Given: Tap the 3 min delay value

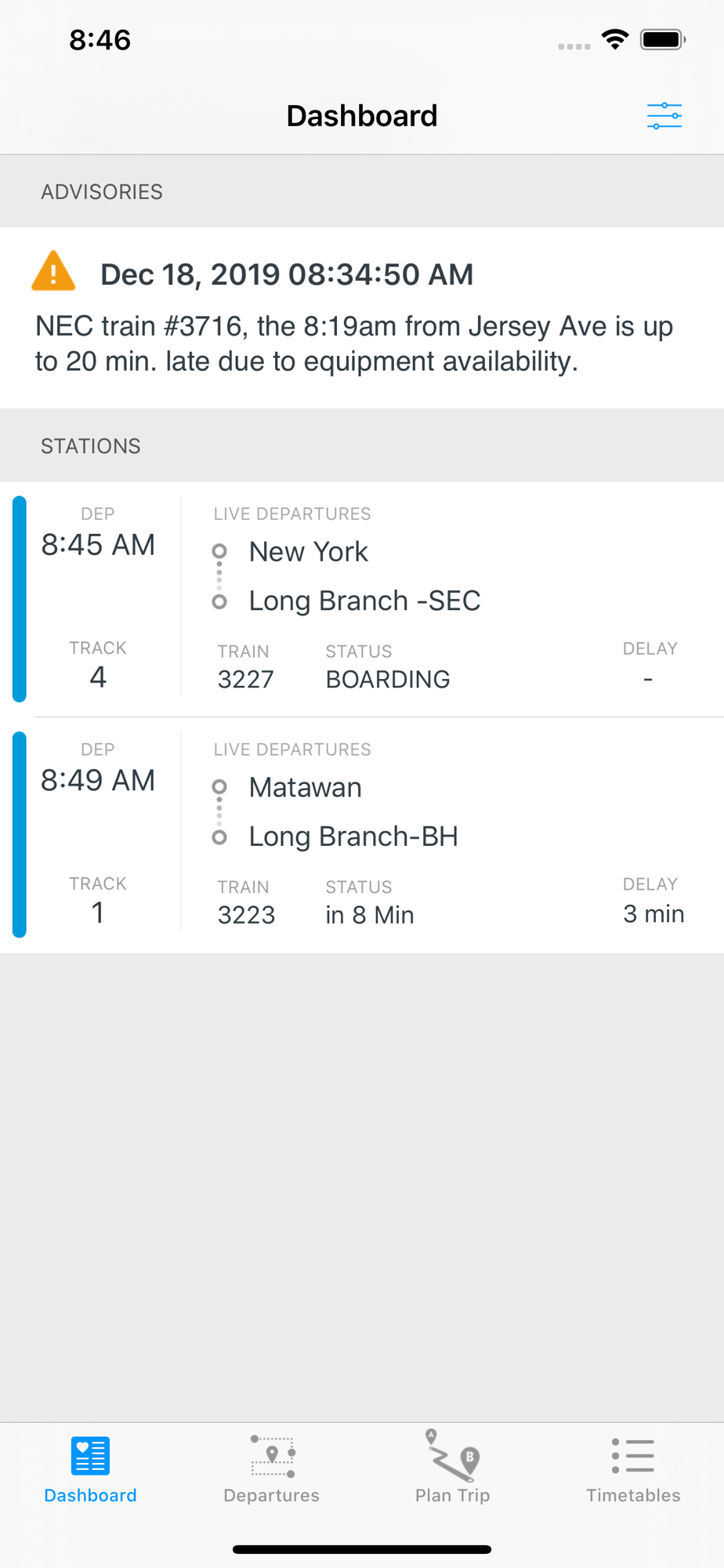Looking at the screenshot, I should (653, 913).
